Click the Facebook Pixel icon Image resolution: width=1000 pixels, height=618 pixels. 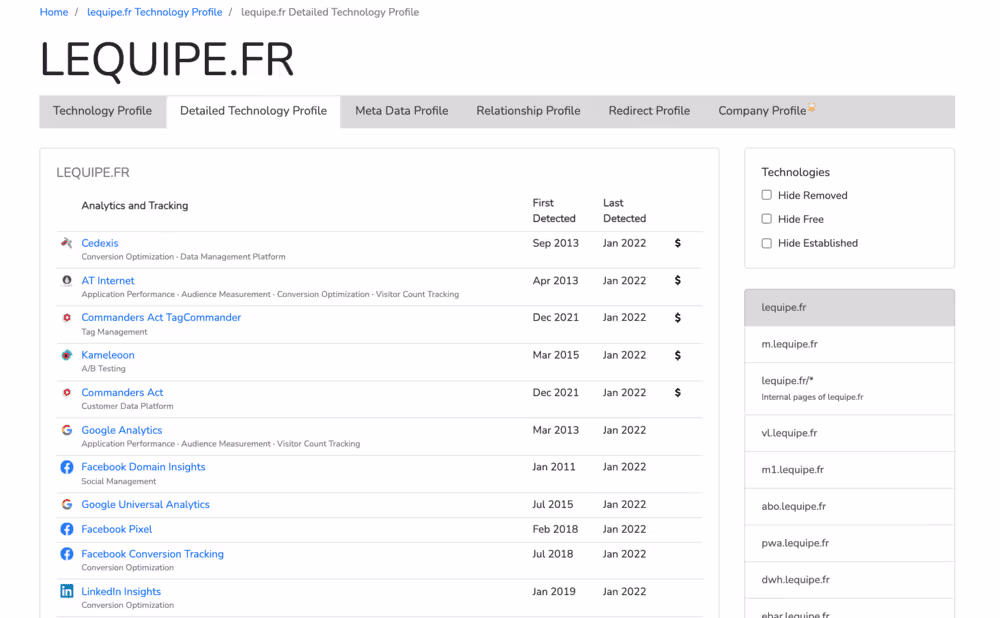[x=66, y=529]
